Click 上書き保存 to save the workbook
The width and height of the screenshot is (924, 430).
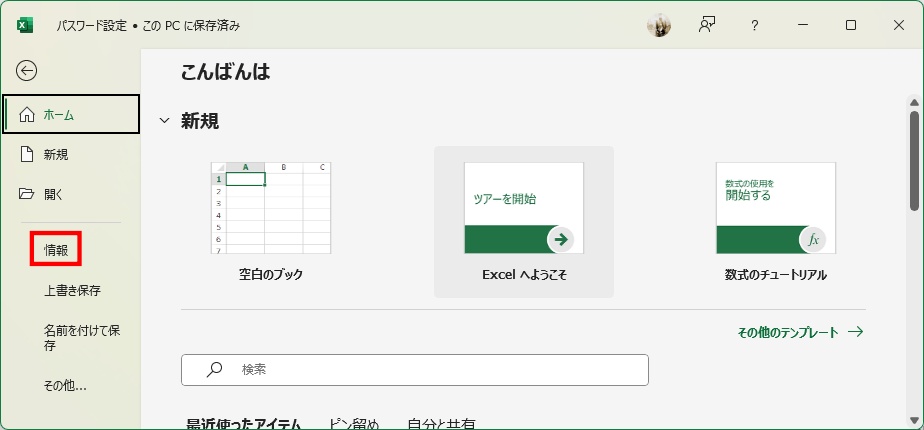pyautogui.click(x=72, y=291)
